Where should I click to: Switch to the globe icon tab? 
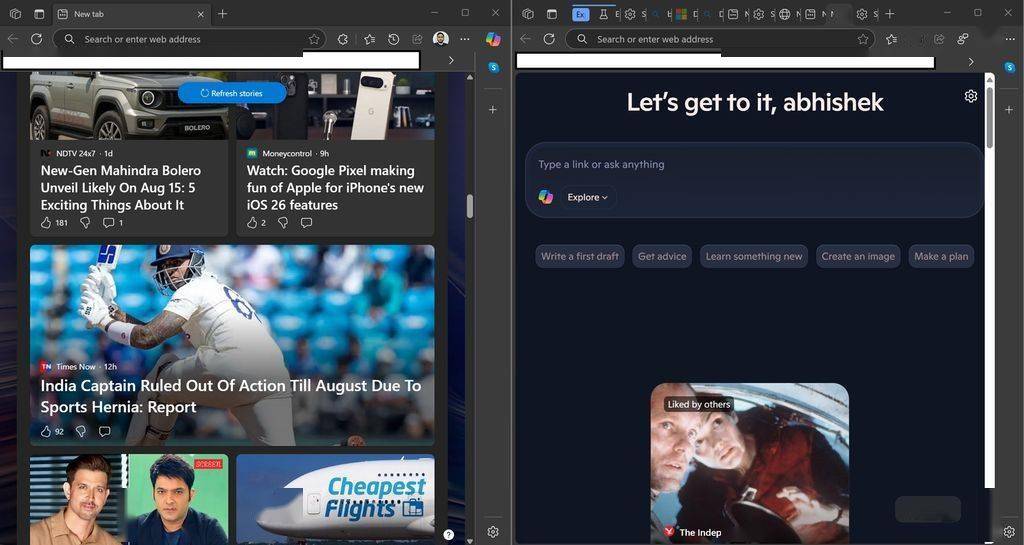785,14
